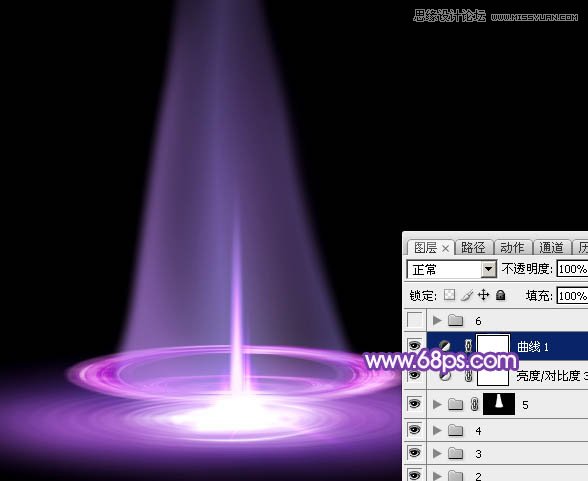Expand group 6 disclosure triangle

[x=436, y=321]
